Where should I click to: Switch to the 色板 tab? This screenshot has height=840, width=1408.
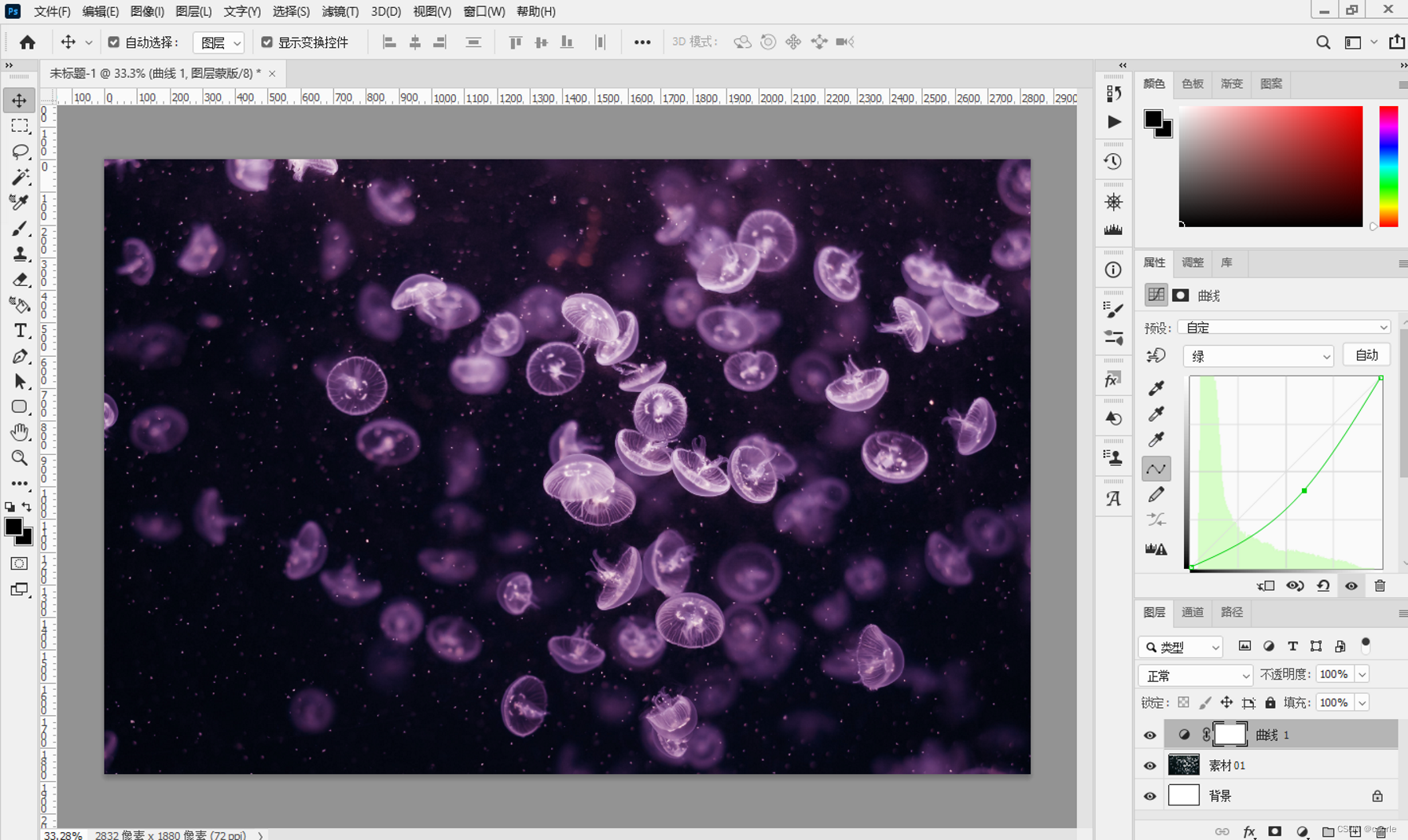[1193, 84]
